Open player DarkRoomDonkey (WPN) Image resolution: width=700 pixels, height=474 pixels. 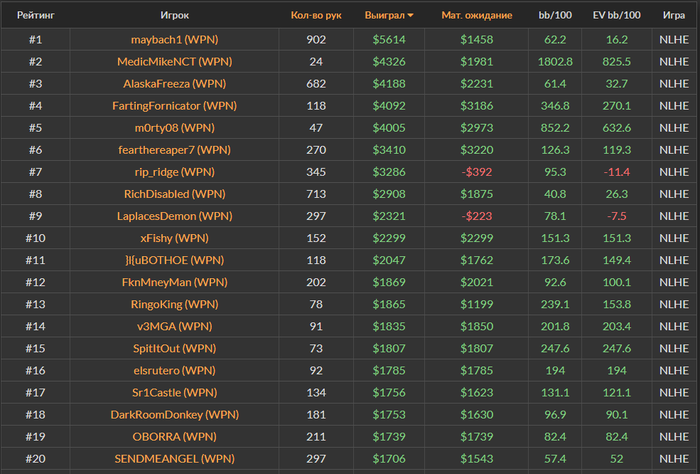coord(175,415)
